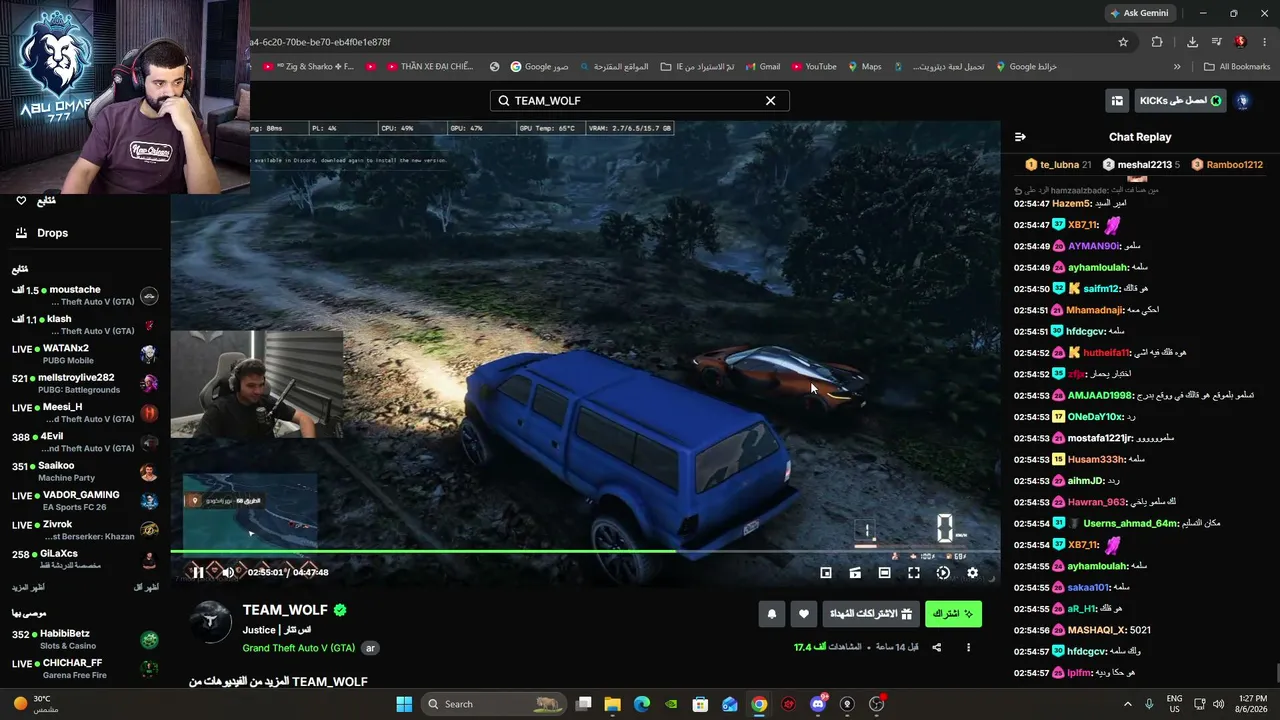
Task: Open the Grand Theft Auto V (GTA) category link
Action: pos(299,648)
